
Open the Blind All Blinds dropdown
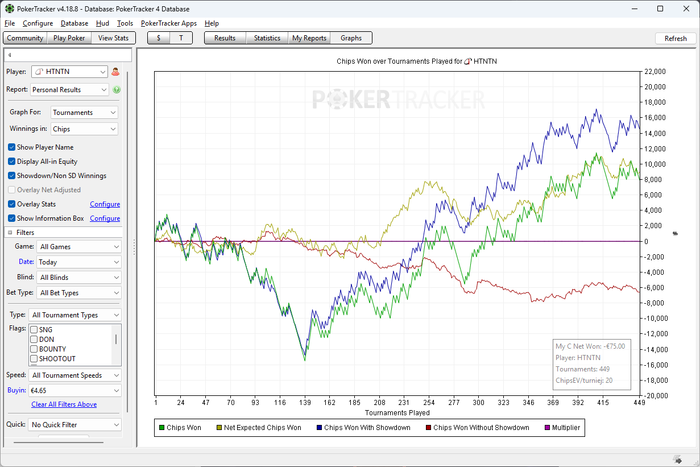point(79,277)
